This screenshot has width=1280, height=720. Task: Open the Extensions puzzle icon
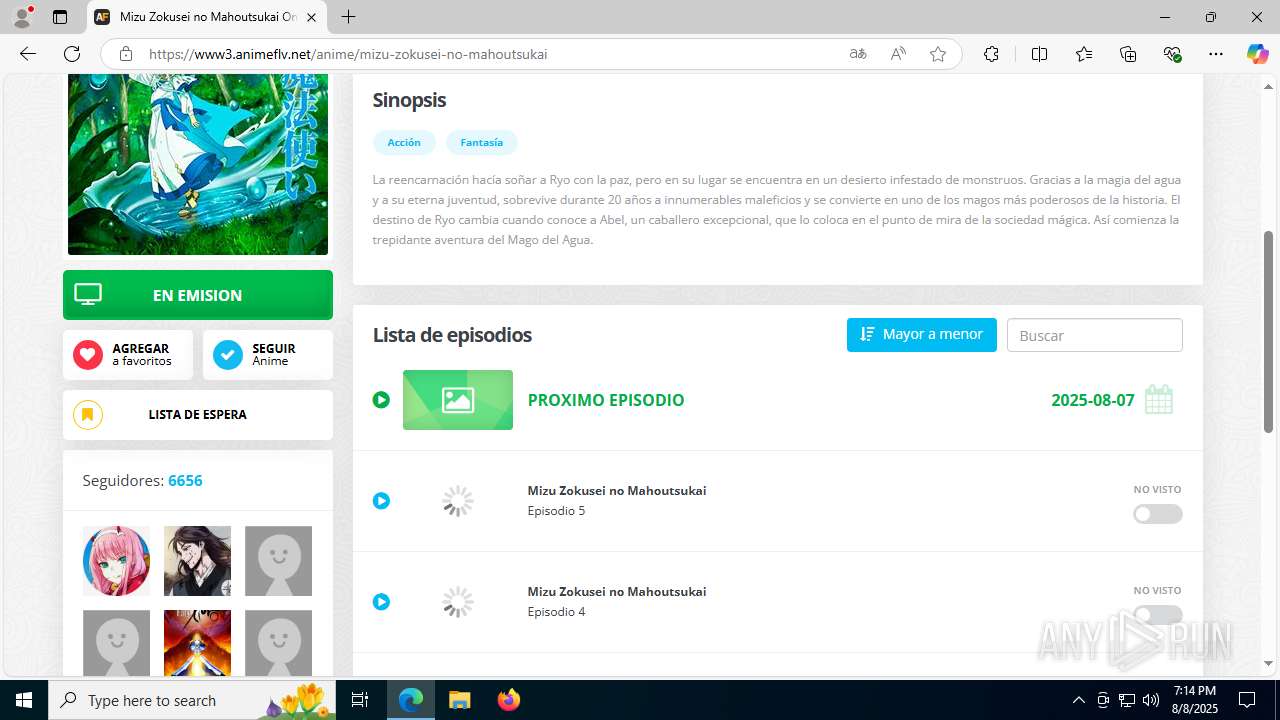tap(991, 54)
